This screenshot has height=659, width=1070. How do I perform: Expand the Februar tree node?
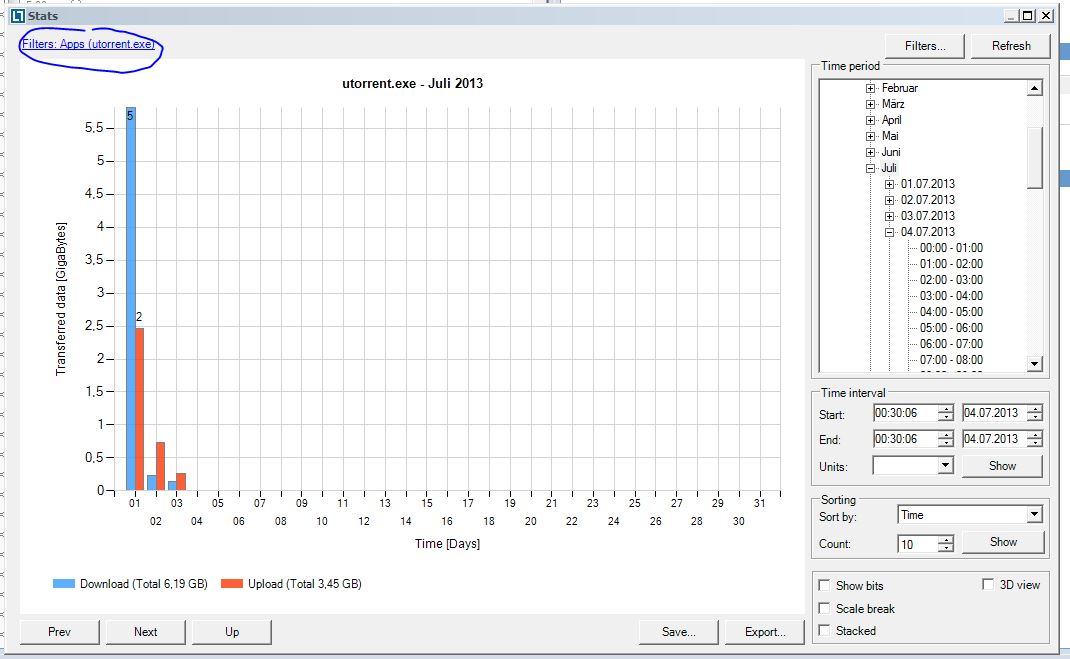click(x=870, y=88)
